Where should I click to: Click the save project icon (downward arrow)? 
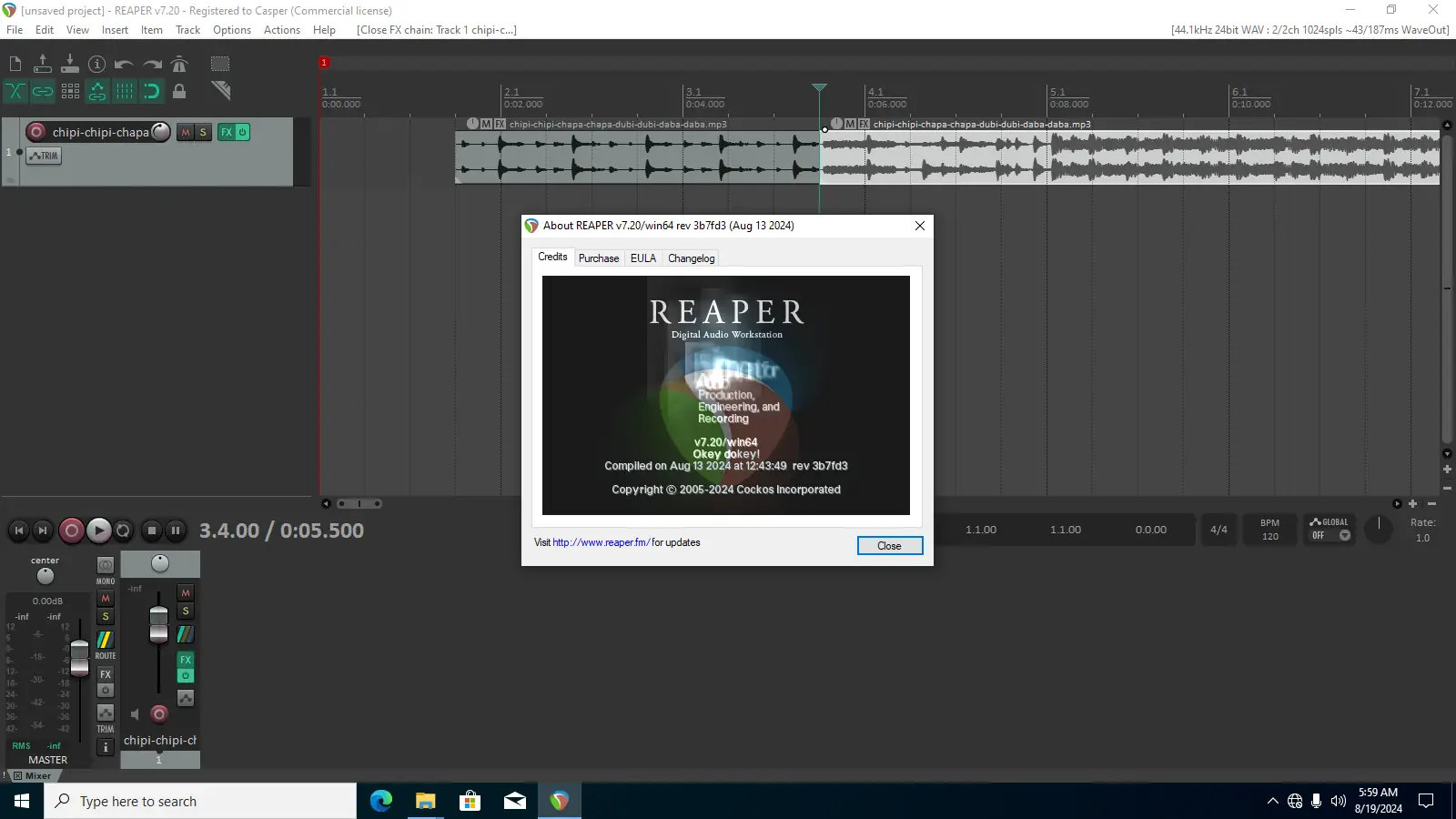70,64
